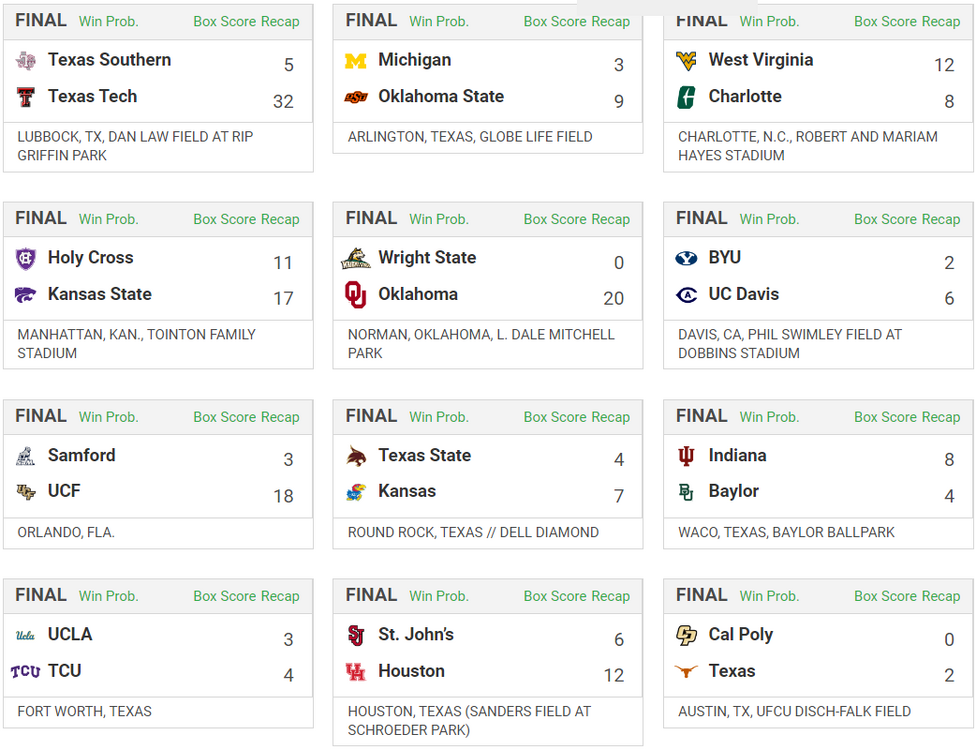Click the Texas Longhorns logo
Screen dimensions: 976x750
point(686,672)
